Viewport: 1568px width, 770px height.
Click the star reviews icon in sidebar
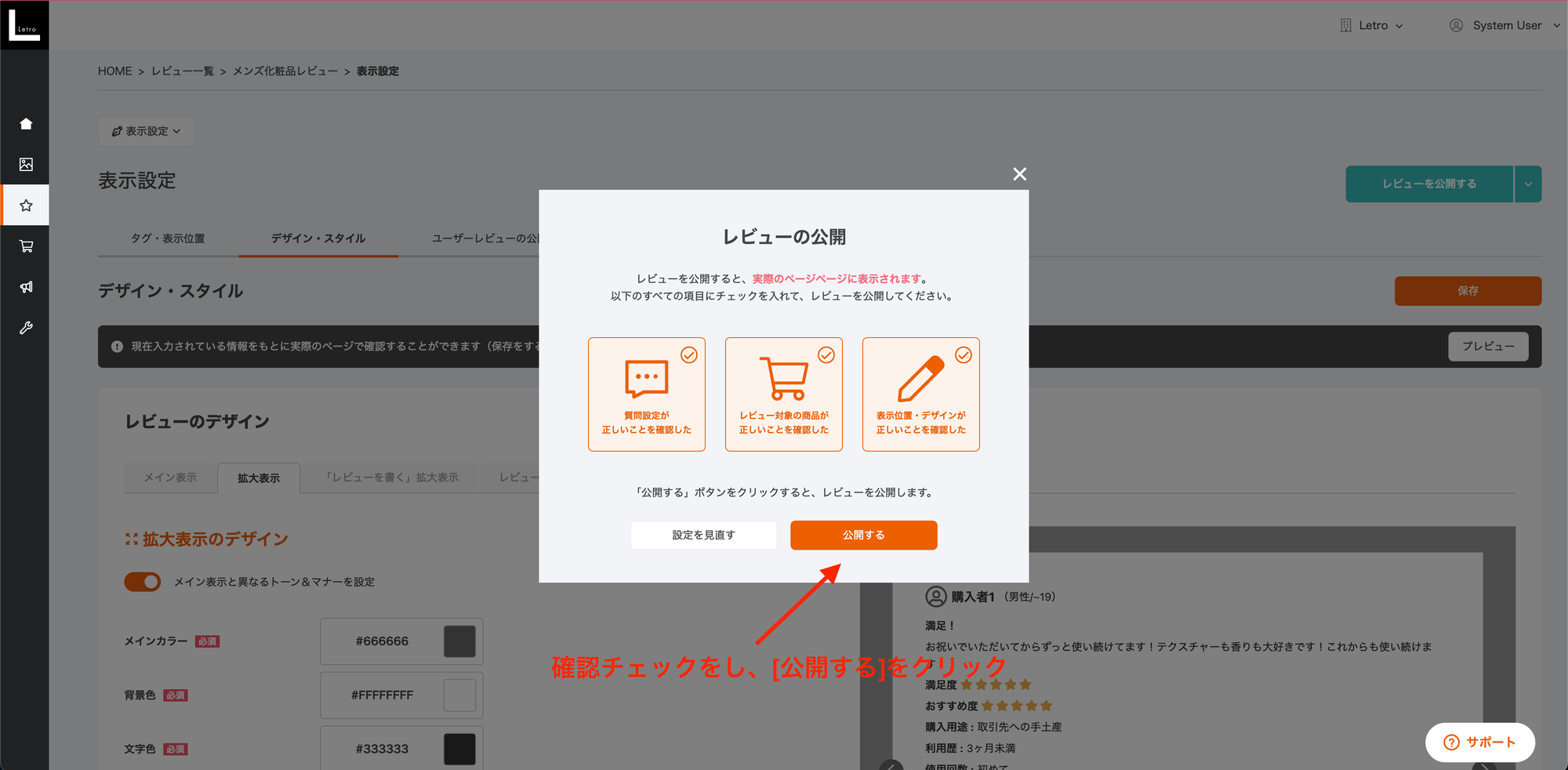pos(25,205)
